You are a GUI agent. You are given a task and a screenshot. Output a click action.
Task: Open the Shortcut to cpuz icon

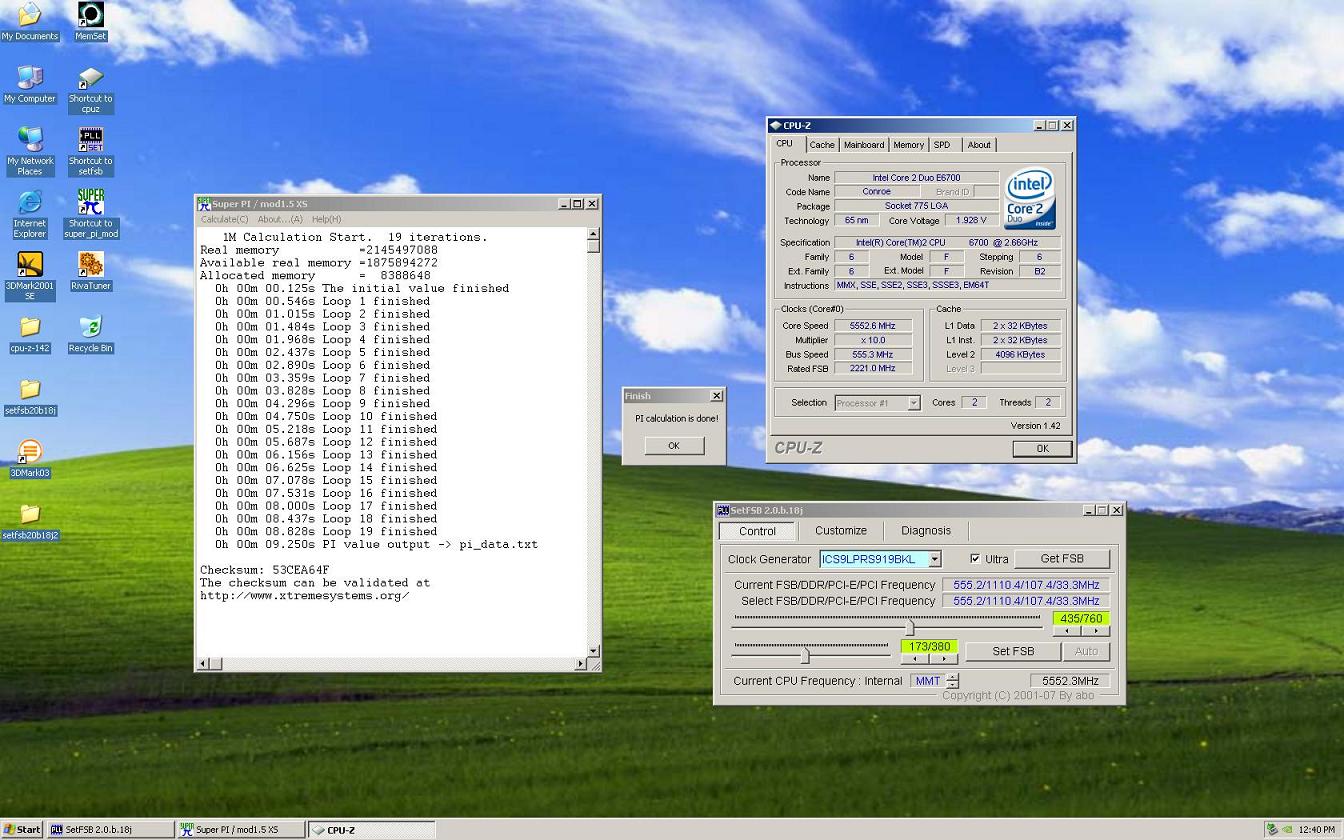click(90, 78)
